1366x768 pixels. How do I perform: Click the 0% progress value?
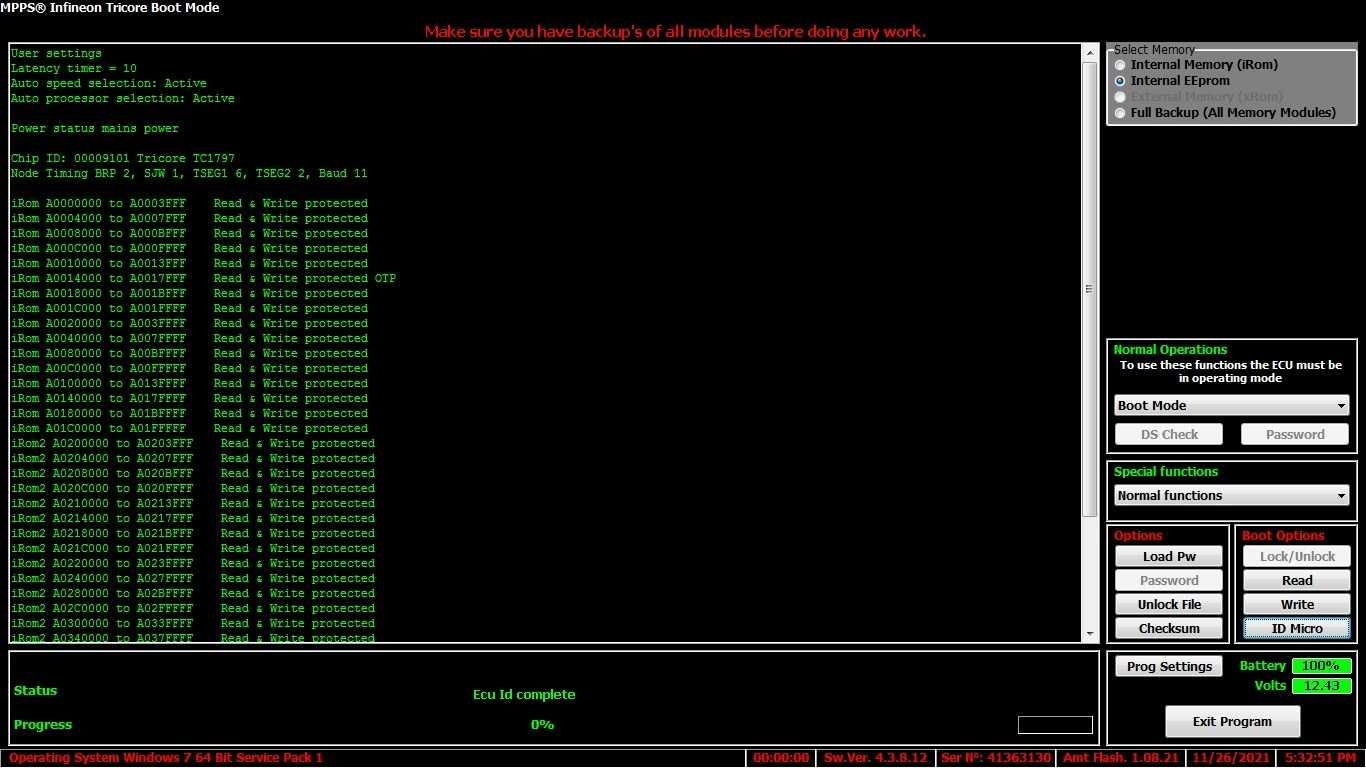point(542,725)
